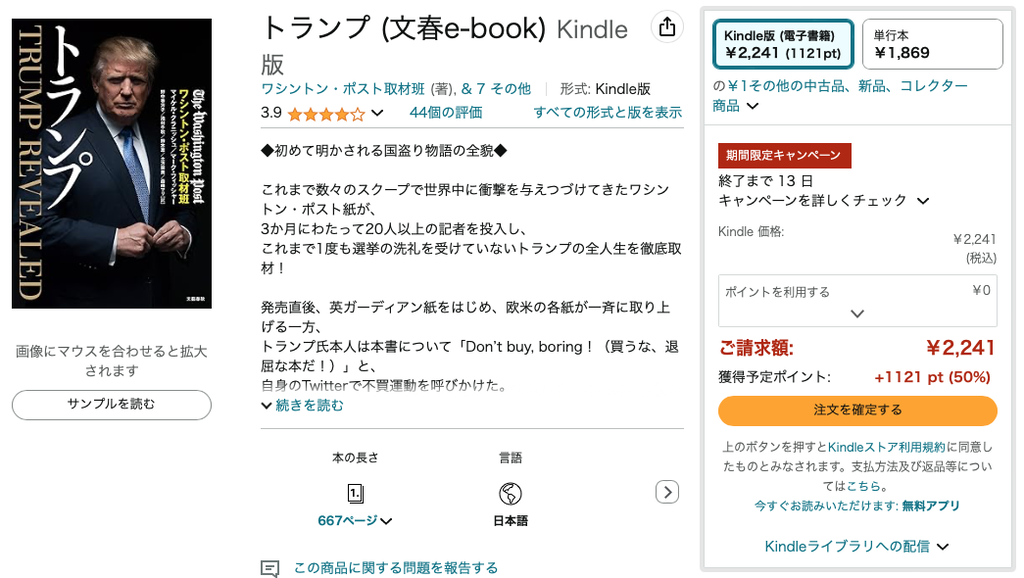Click the report issue speech bubble icon

point(270,568)
